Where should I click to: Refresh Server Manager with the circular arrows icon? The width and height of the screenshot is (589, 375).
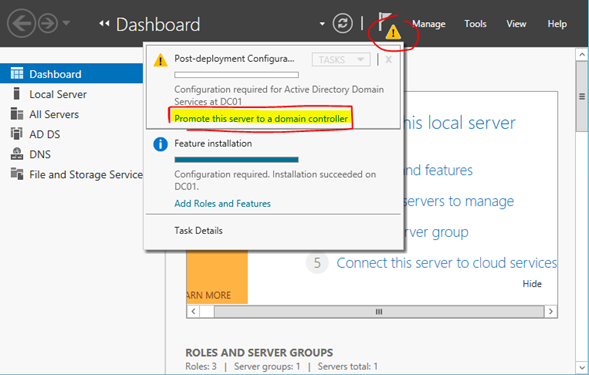click(x=343, y=23)
